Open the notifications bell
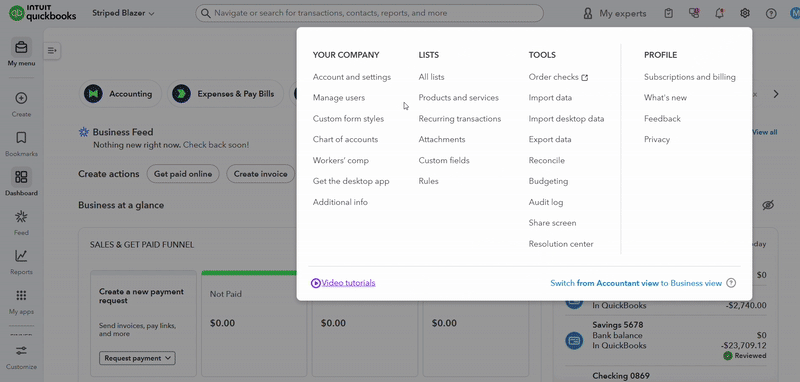The image size is (800, 382). [x=719, y=13]
